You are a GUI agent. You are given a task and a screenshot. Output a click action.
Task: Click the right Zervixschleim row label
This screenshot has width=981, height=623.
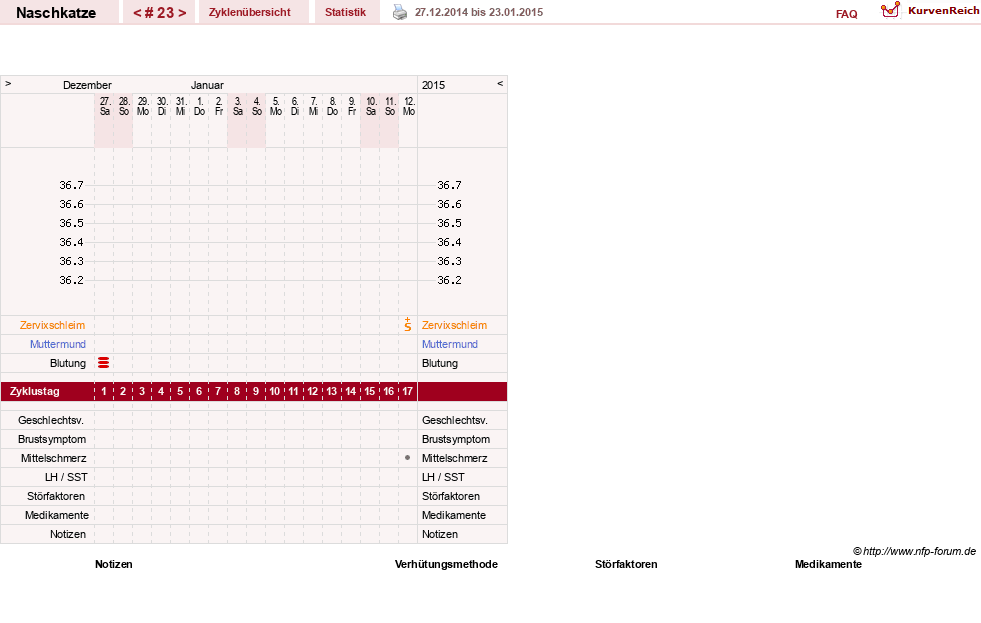(454, 325)
